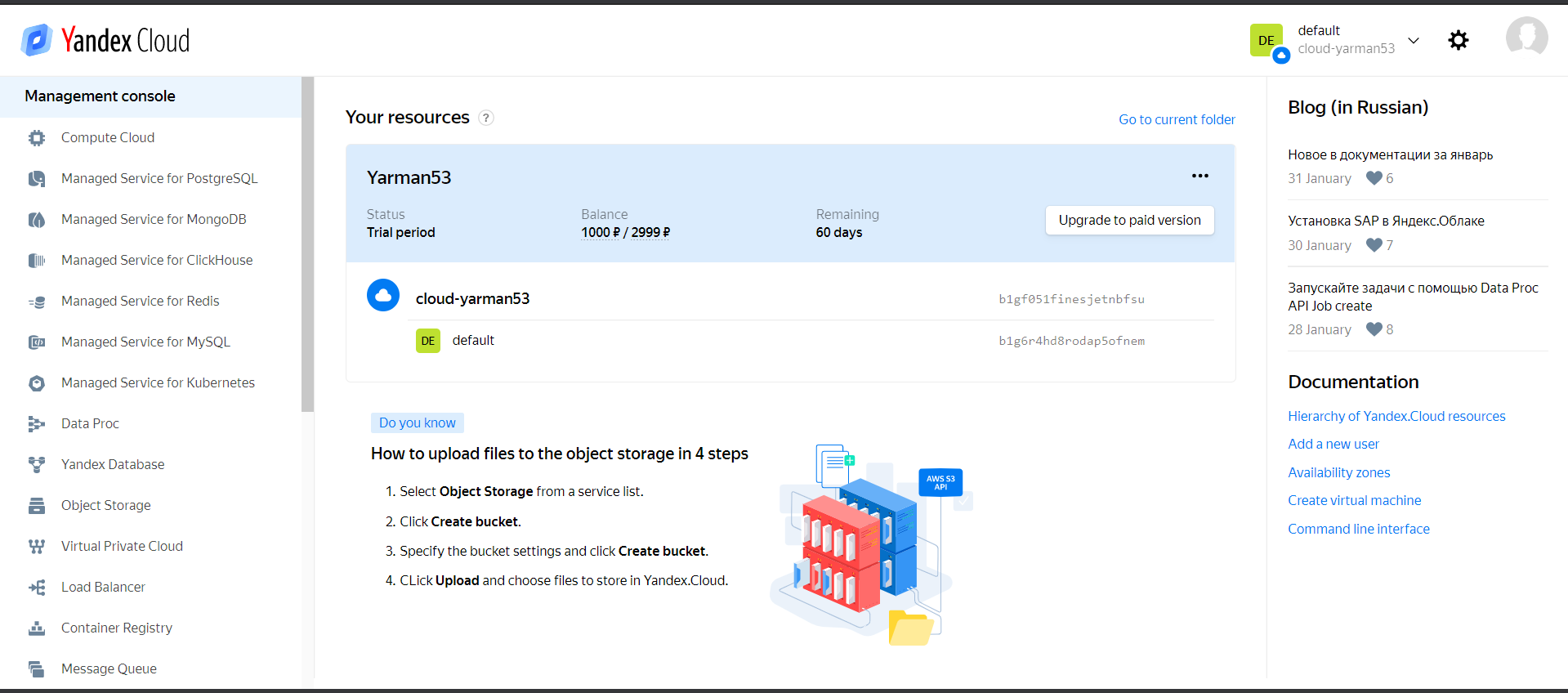Click the folder ID b1g6r4hd8rodap5ofnem
1568x693 pixels.
[1071, 341]
